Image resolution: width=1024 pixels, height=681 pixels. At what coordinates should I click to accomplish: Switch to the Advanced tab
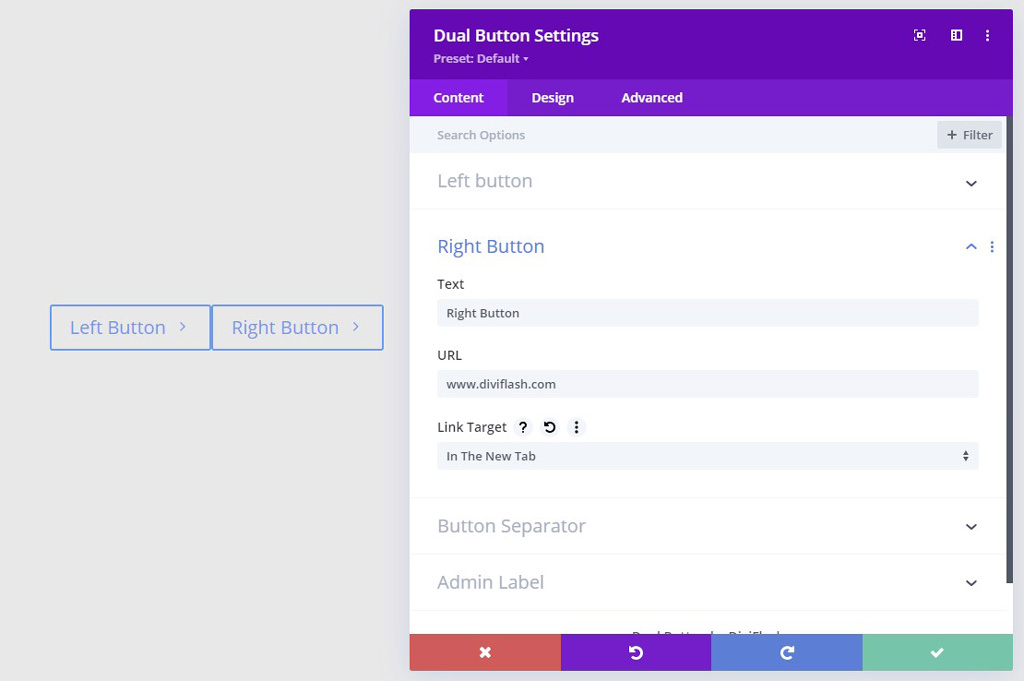click(652, 98)
